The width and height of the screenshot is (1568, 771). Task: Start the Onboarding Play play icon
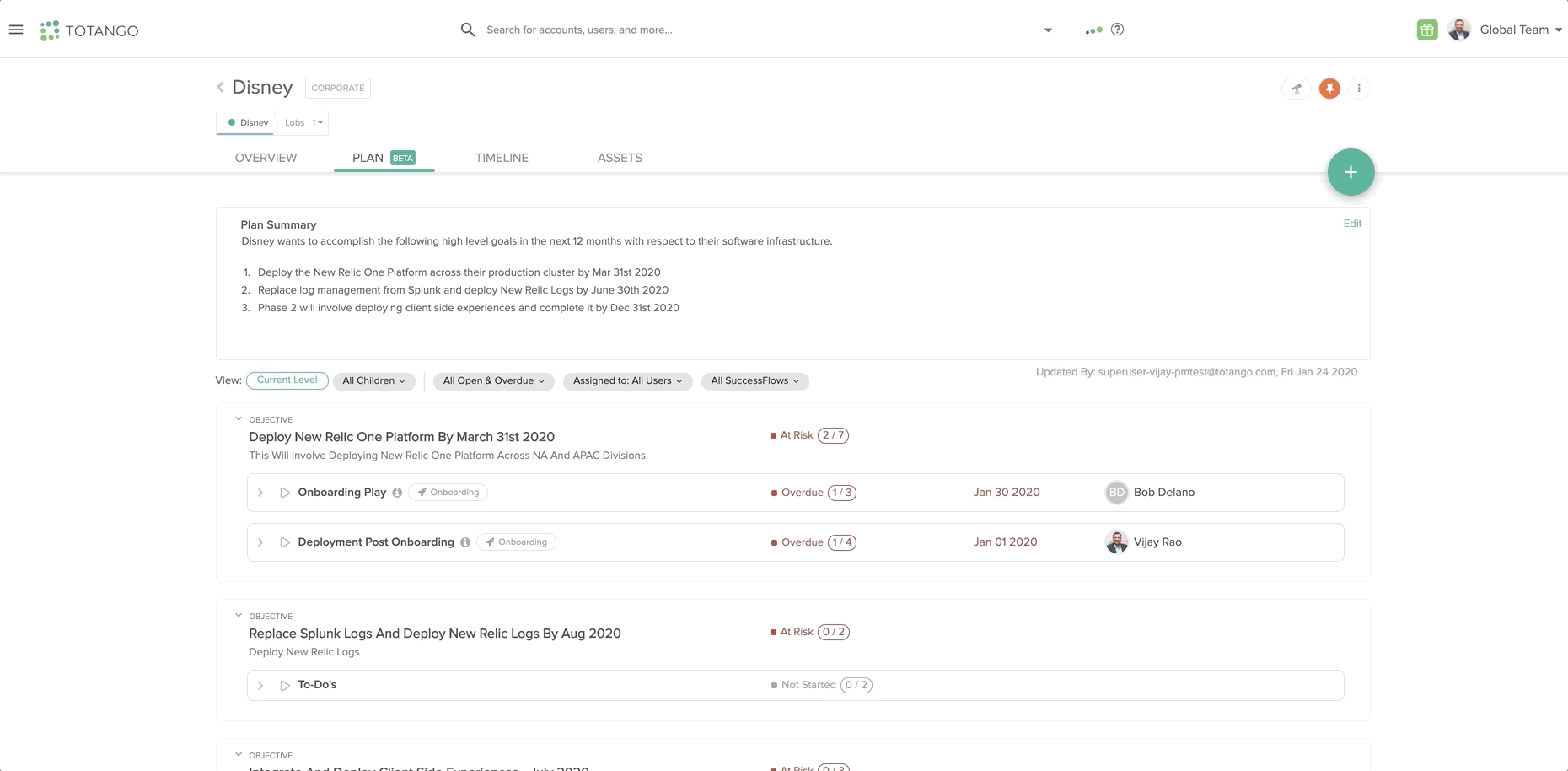285,493
